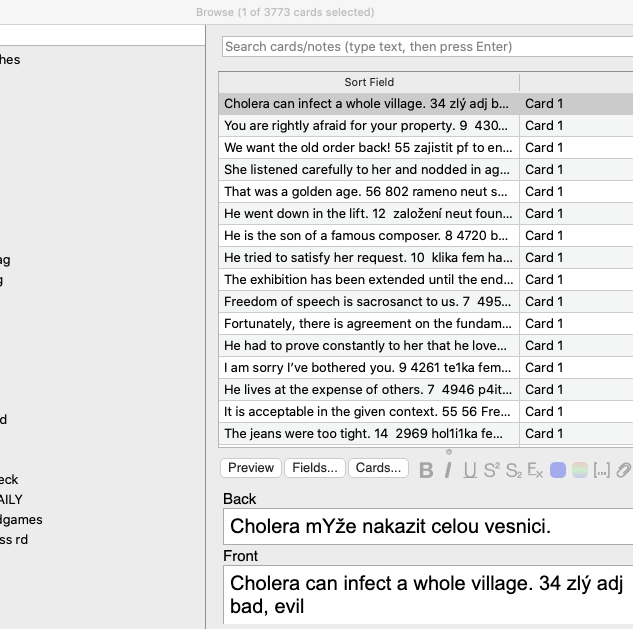
Task: Click the remove formatting icon
Action: pyautogui.click(x=535, y=470)
